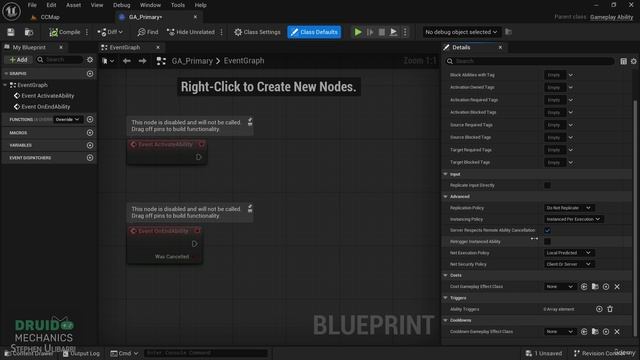
Task: Focus the My Blueprint search field
Action: 59,60
